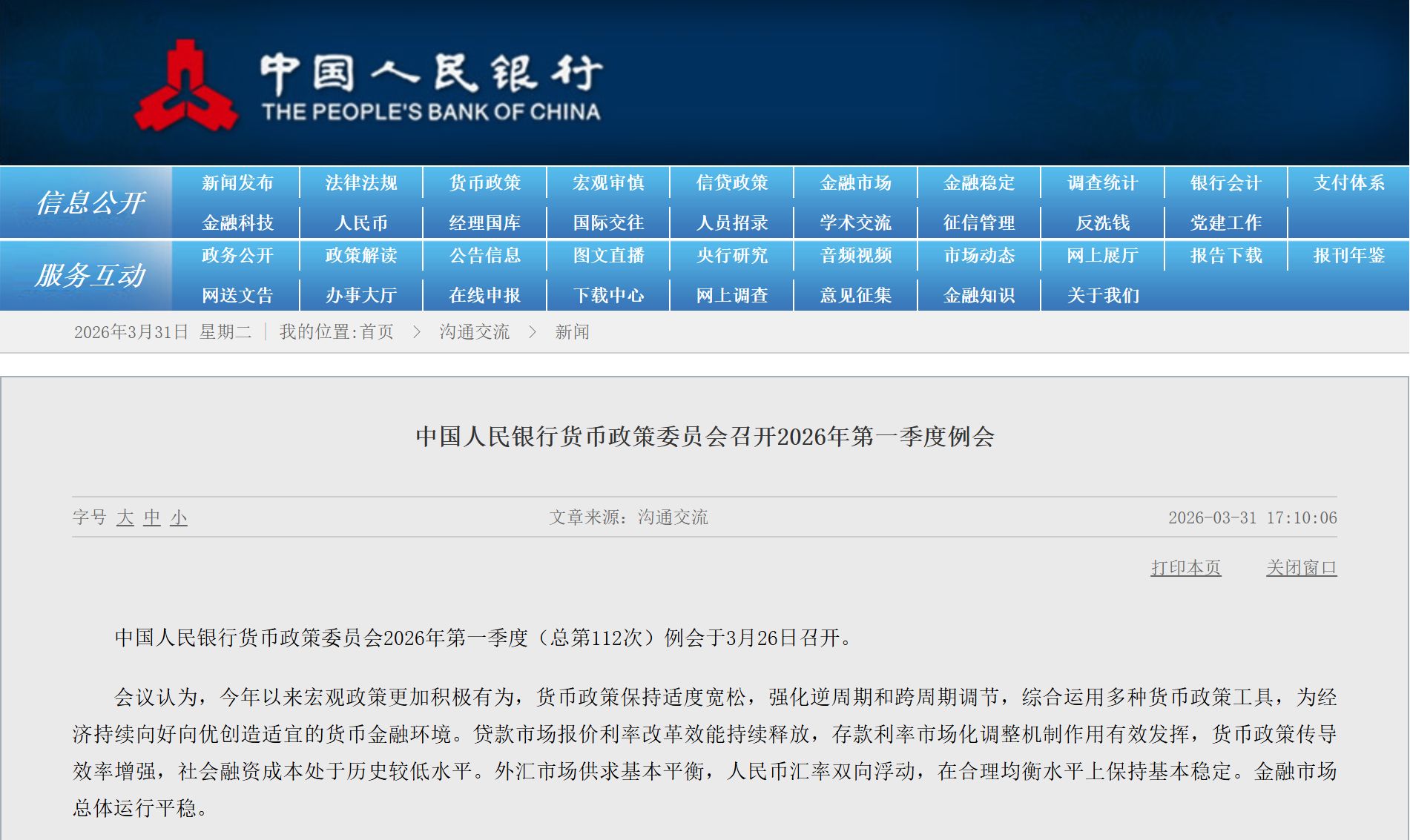Screen dimensions: 1410x840
Task: Open the 下载中心 page
Action: click(x=607, y=294)
